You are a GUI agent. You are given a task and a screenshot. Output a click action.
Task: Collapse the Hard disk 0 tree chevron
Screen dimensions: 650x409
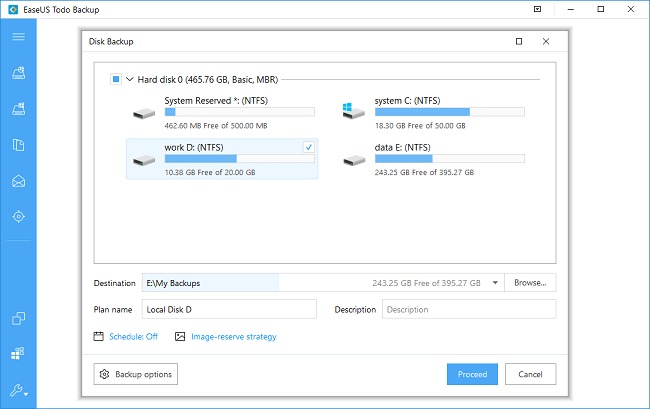[x=129, y=78]
